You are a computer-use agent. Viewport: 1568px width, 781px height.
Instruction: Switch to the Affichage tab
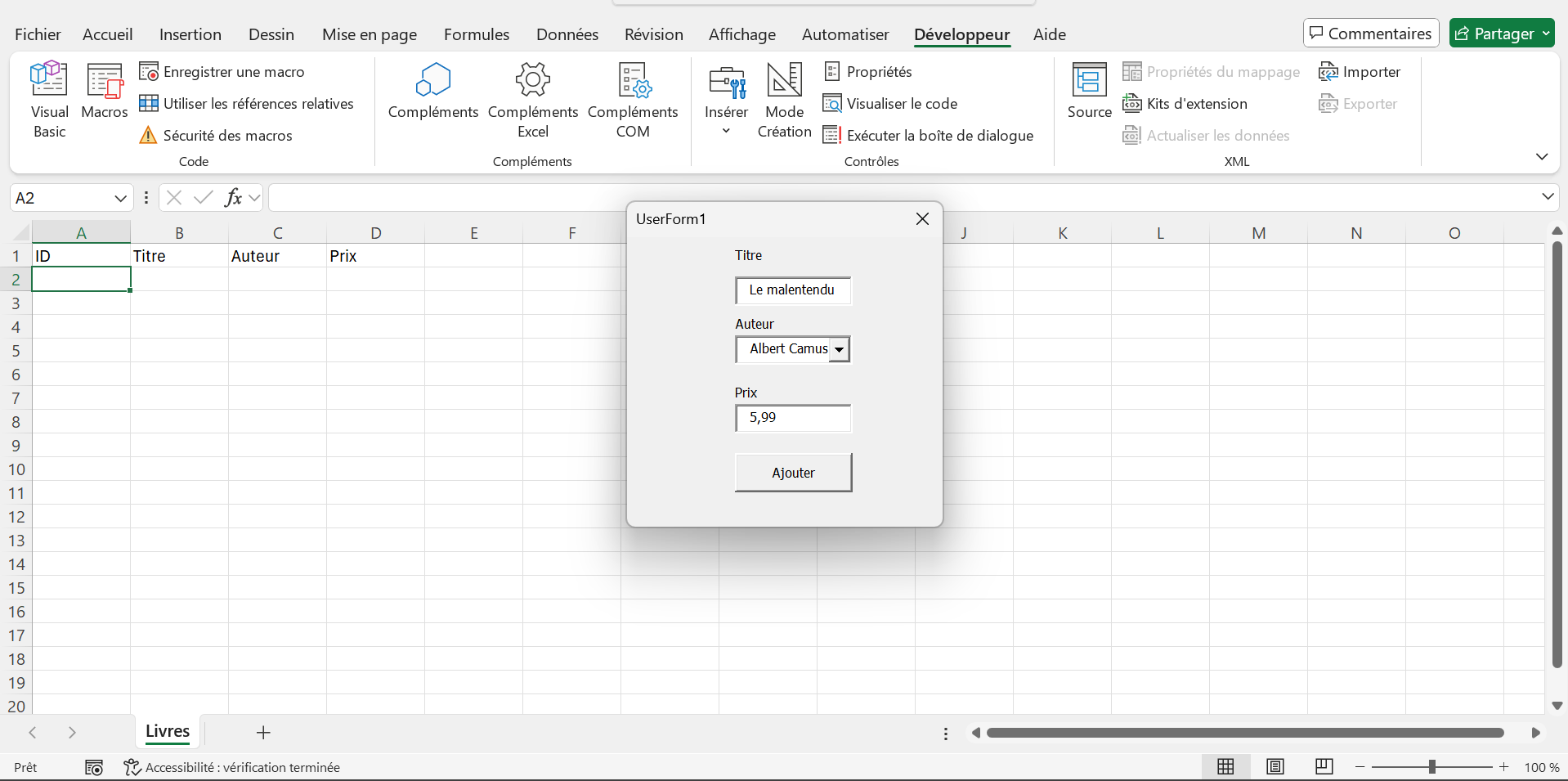742,34
